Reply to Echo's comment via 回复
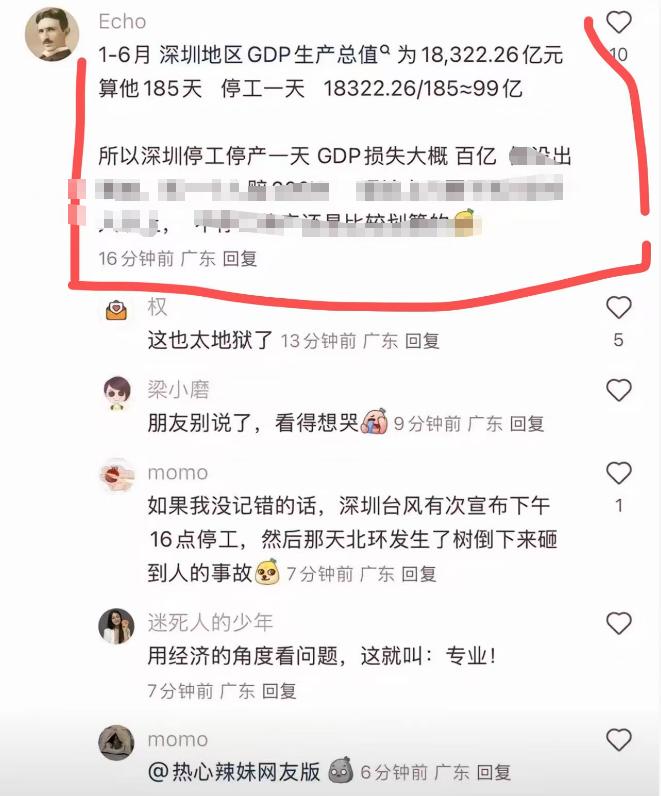 pos(240,258)
